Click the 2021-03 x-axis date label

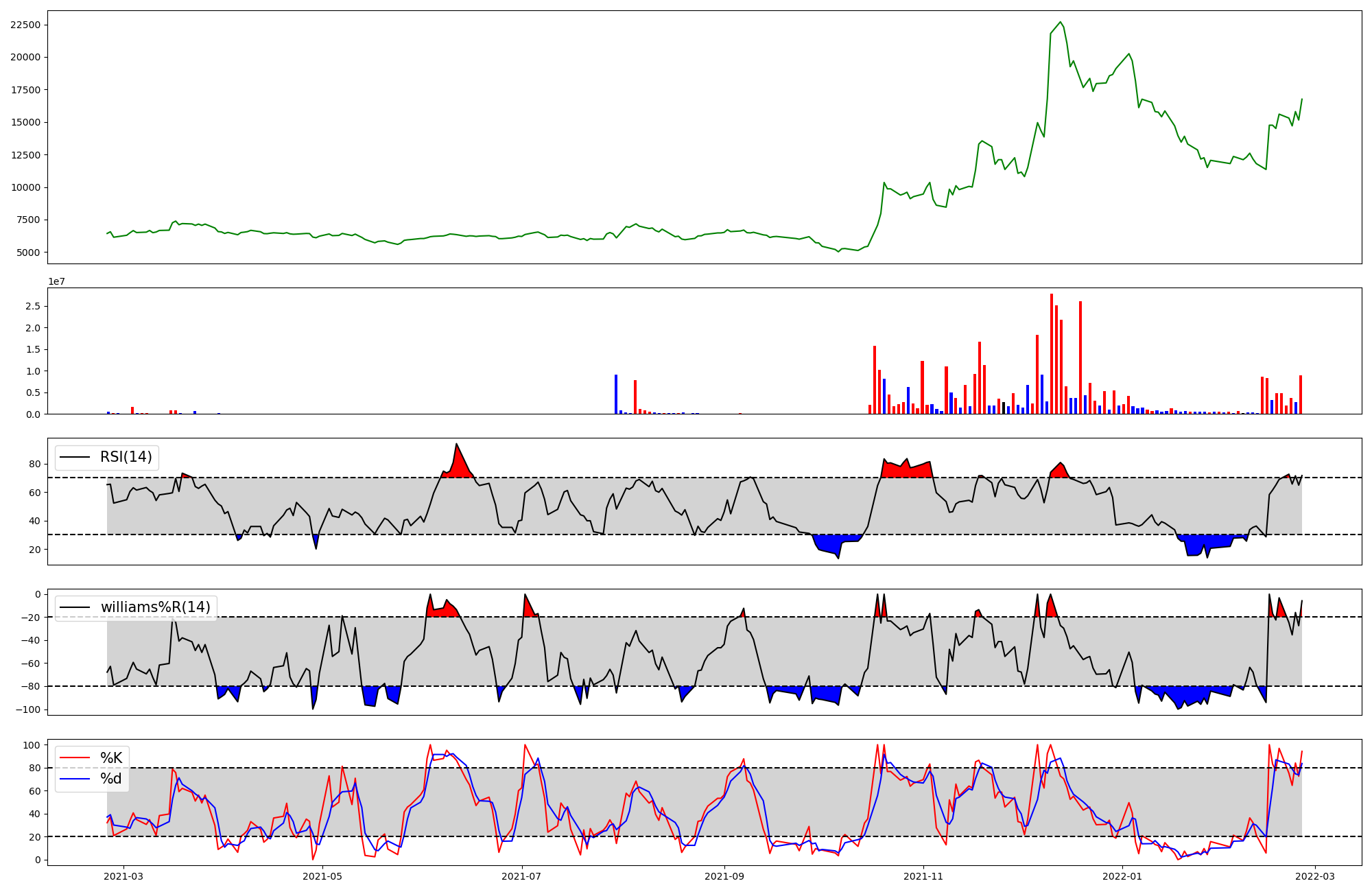(x=123, y=876)
